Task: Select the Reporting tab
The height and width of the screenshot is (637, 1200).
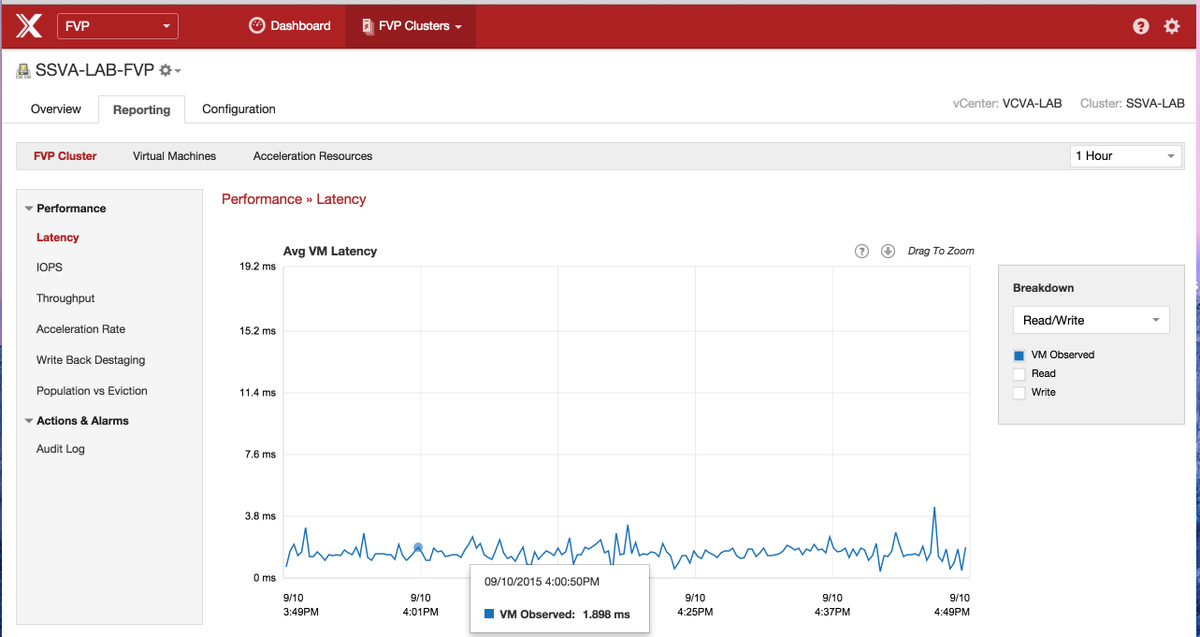Action: point(141,109)
